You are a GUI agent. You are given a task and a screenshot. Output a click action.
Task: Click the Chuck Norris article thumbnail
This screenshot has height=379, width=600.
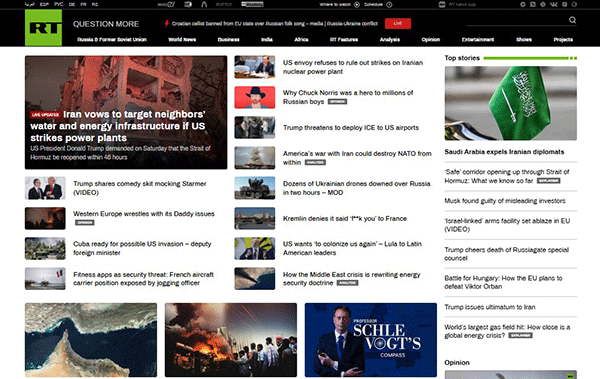point(254,97)
